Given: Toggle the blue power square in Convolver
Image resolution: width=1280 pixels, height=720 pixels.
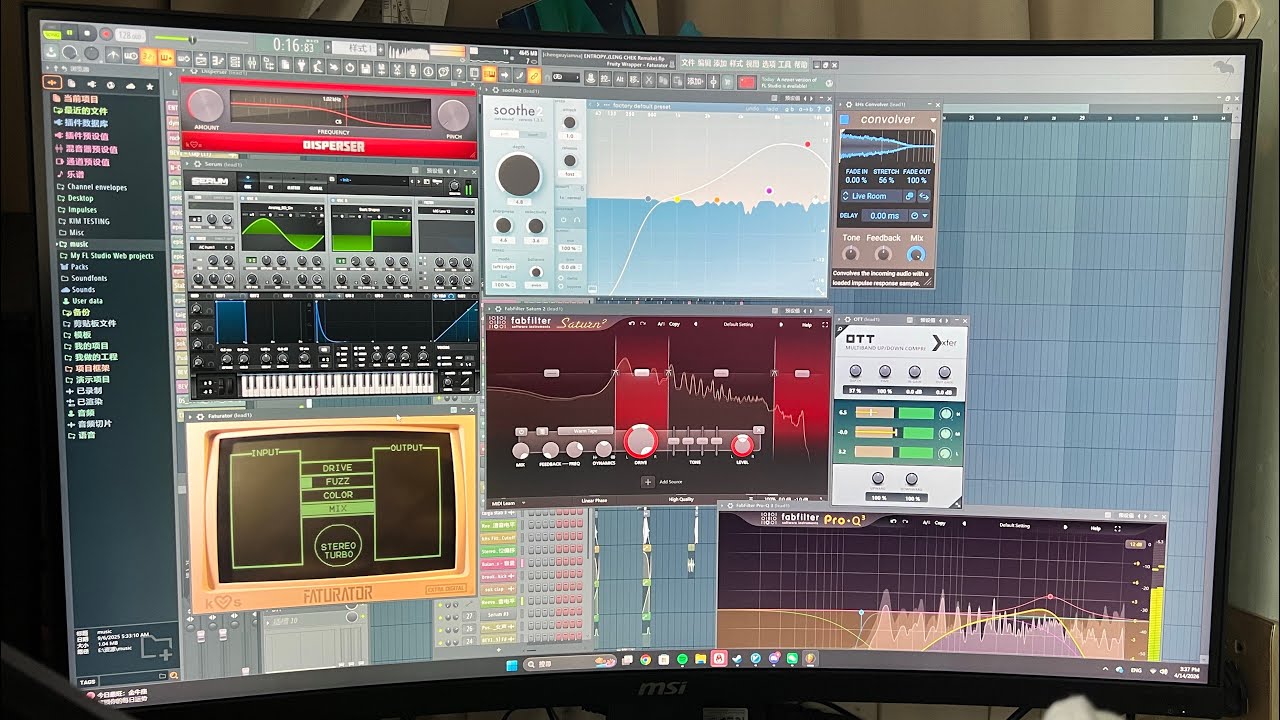Looking at the screenshot, I should (844, 120).
